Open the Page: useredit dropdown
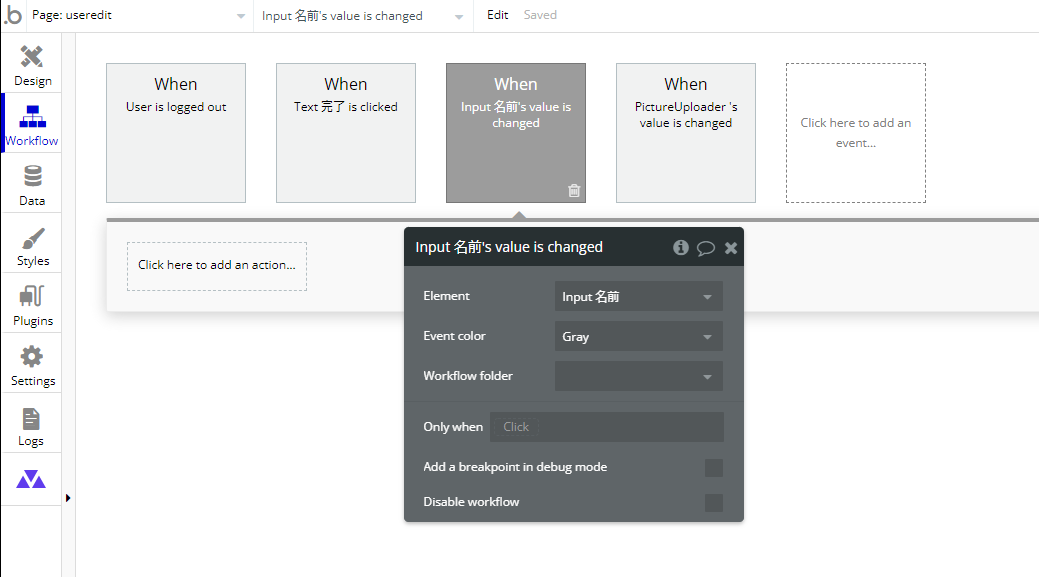The height and width of the screenshot is (577, 1039). [x=138, y=15]
